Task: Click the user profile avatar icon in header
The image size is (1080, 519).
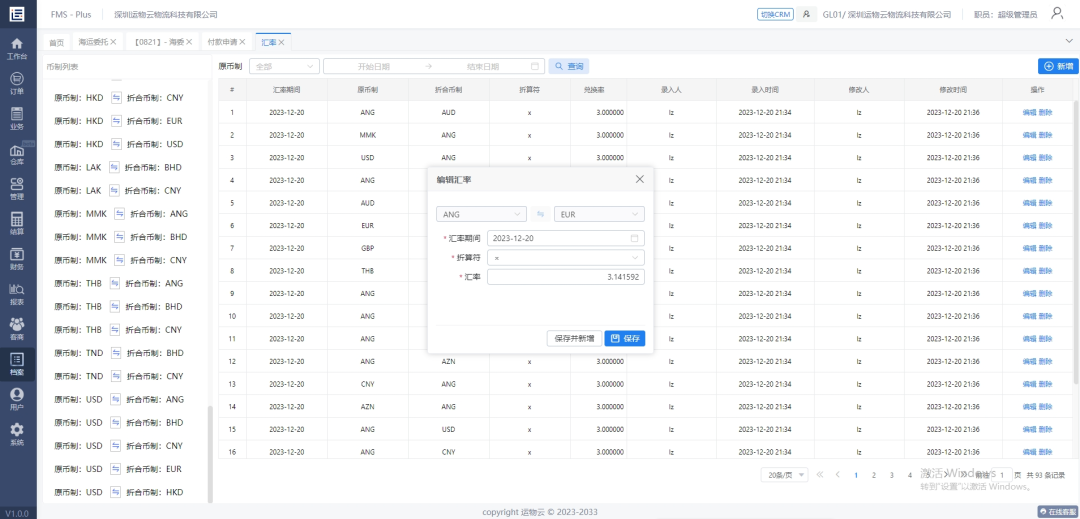Action: [1057, 13]
